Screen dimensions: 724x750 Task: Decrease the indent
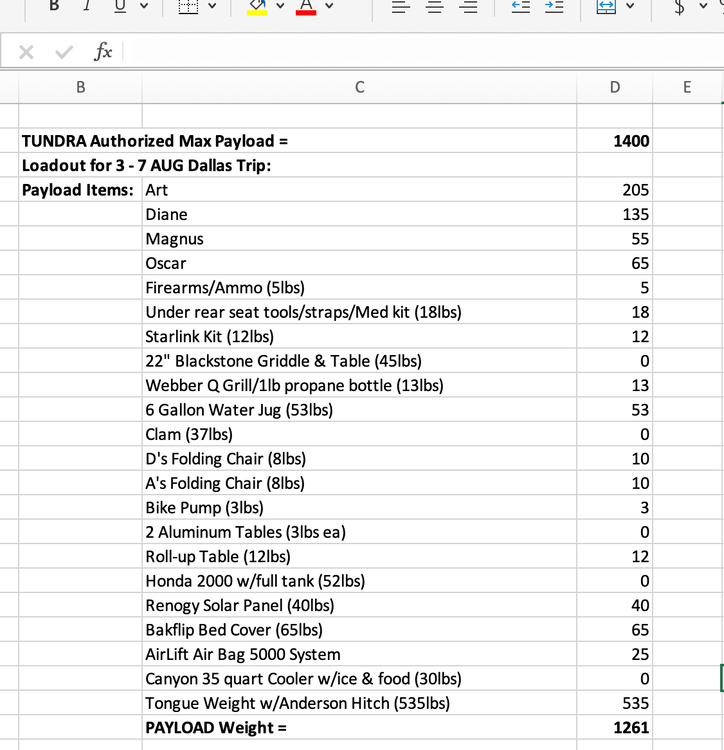pos(521,7)
